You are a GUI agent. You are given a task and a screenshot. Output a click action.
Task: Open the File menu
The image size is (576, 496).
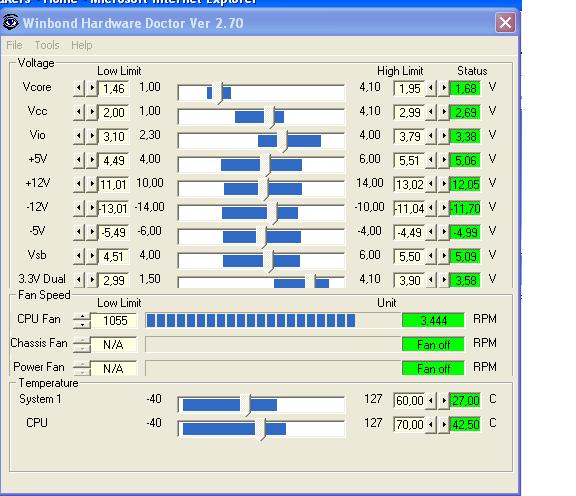click(x=14, y=45)
